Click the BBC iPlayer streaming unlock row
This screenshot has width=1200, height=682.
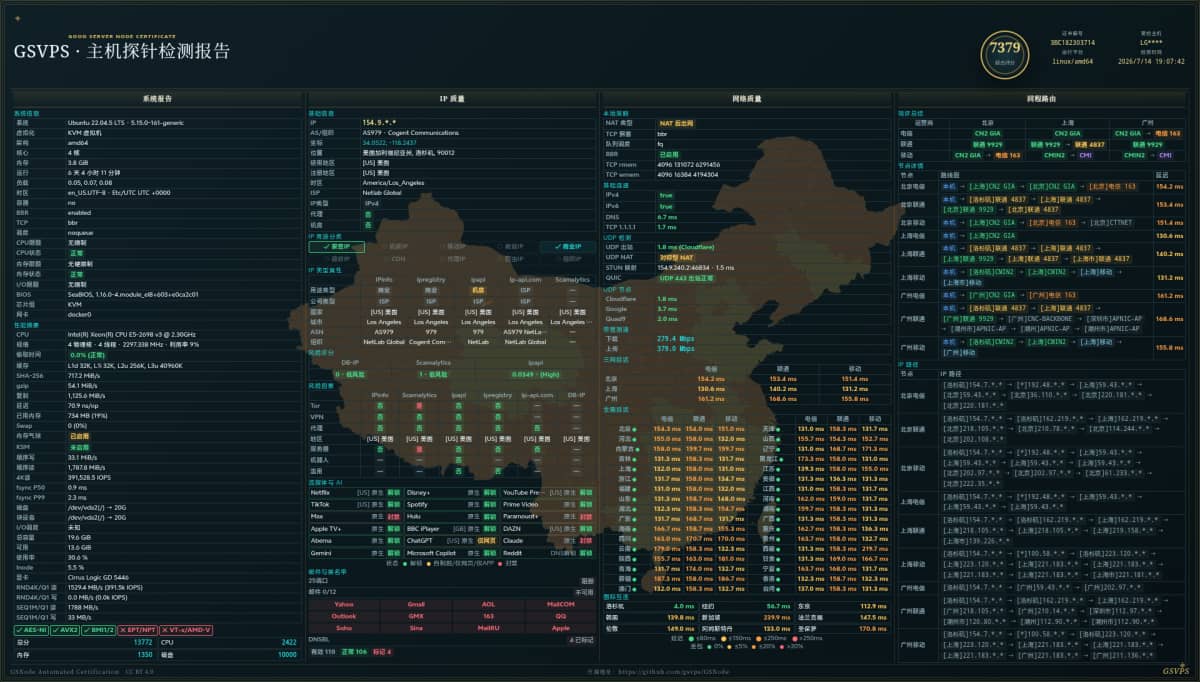pyautogui.click(x=451, y=528)
